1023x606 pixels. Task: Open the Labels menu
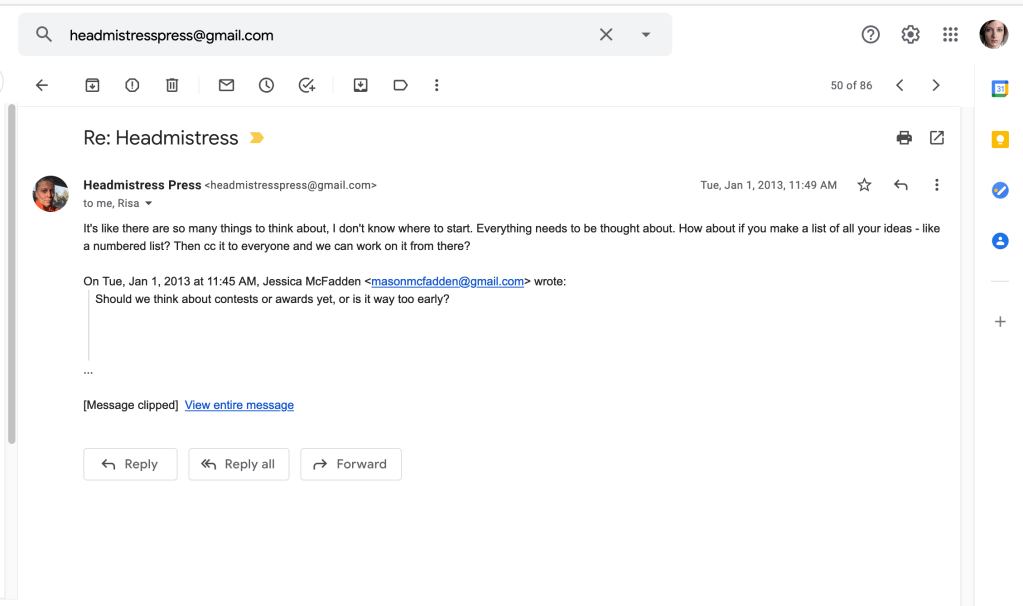(x=400, y=86)
